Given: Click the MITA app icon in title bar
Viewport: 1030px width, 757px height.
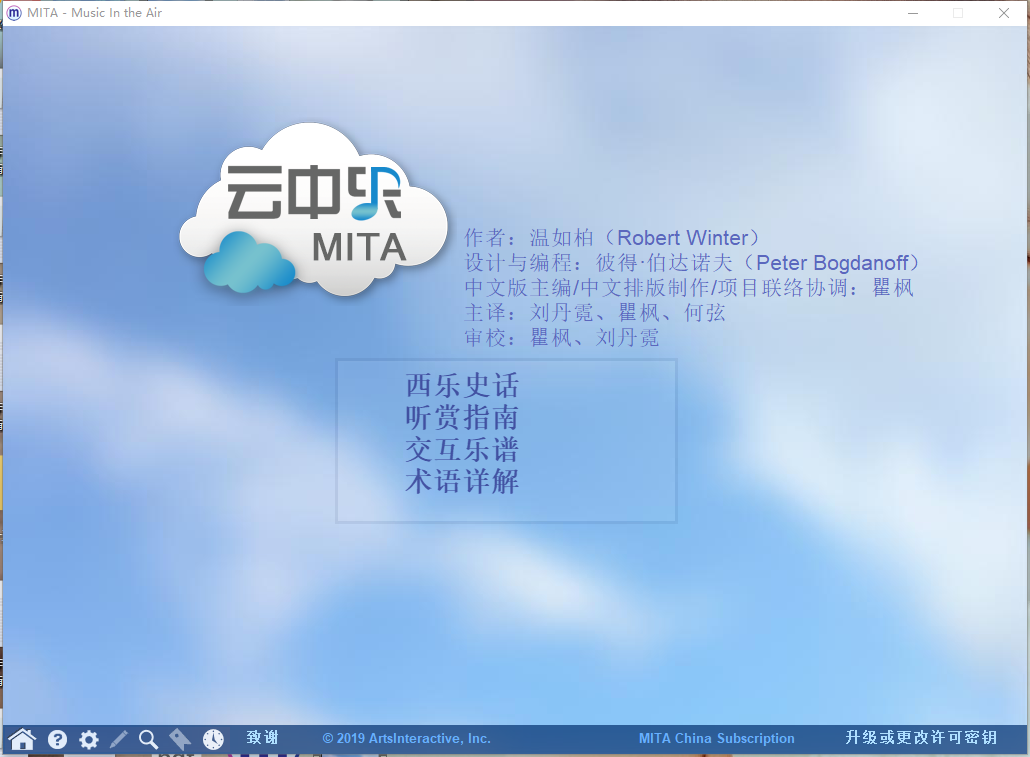Looking at the screenshot, I should click(14, 12).
